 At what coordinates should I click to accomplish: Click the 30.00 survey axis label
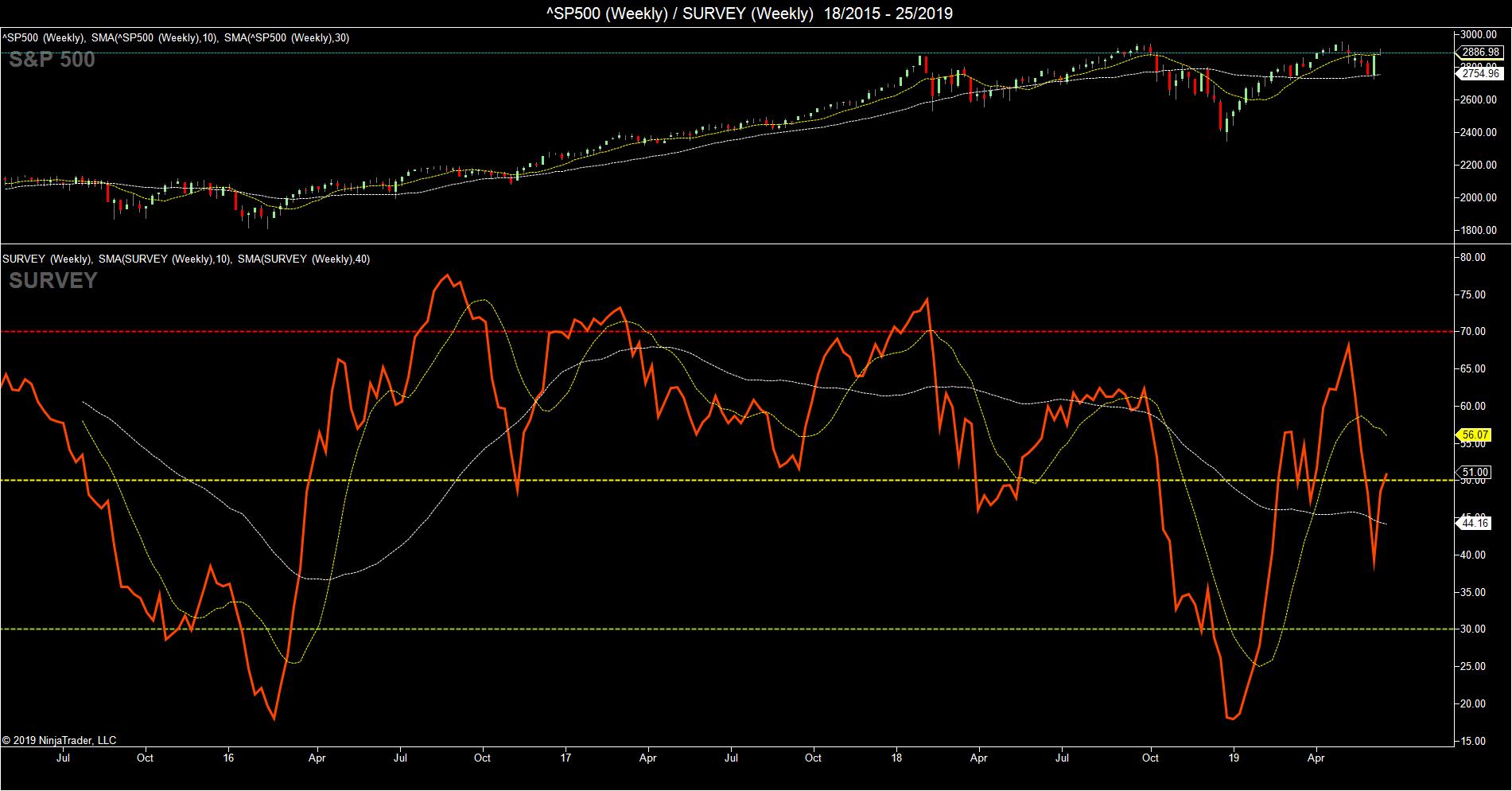click(1475, 629)
